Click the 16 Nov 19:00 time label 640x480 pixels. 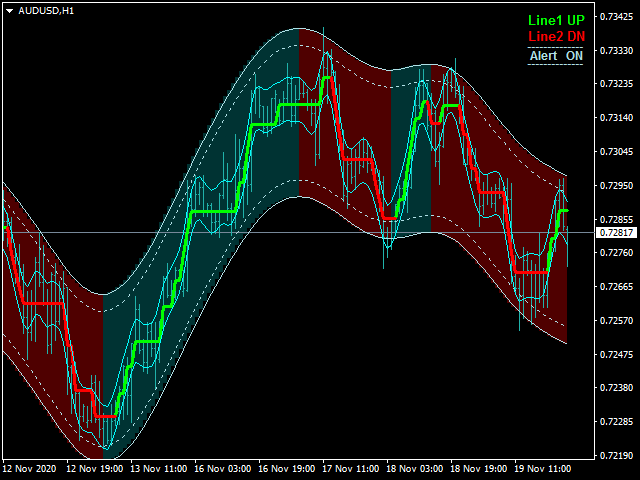pos(287,469)
